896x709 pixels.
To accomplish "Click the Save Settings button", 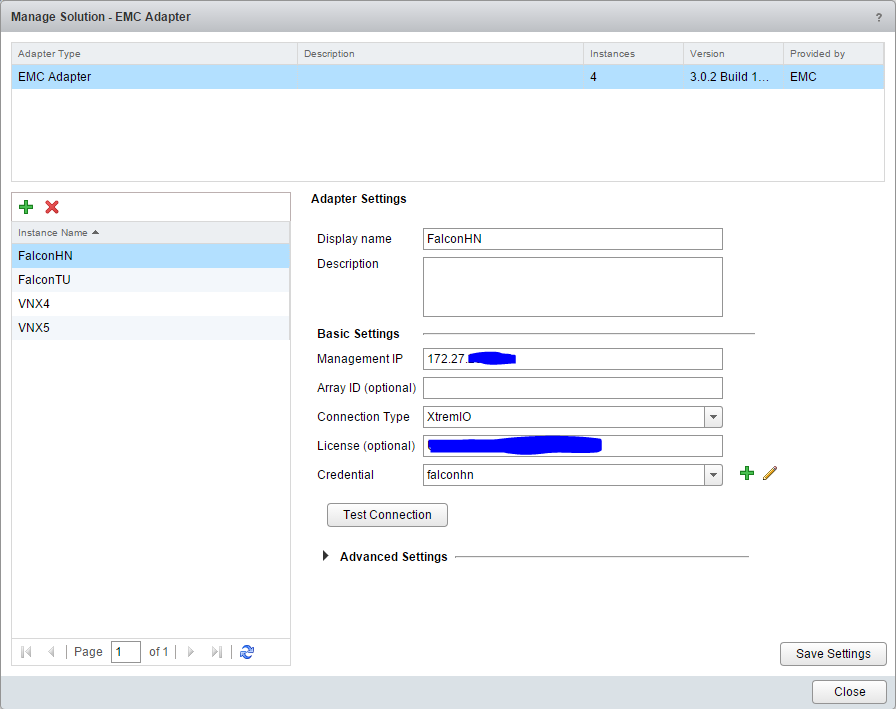I will (832, 654).
